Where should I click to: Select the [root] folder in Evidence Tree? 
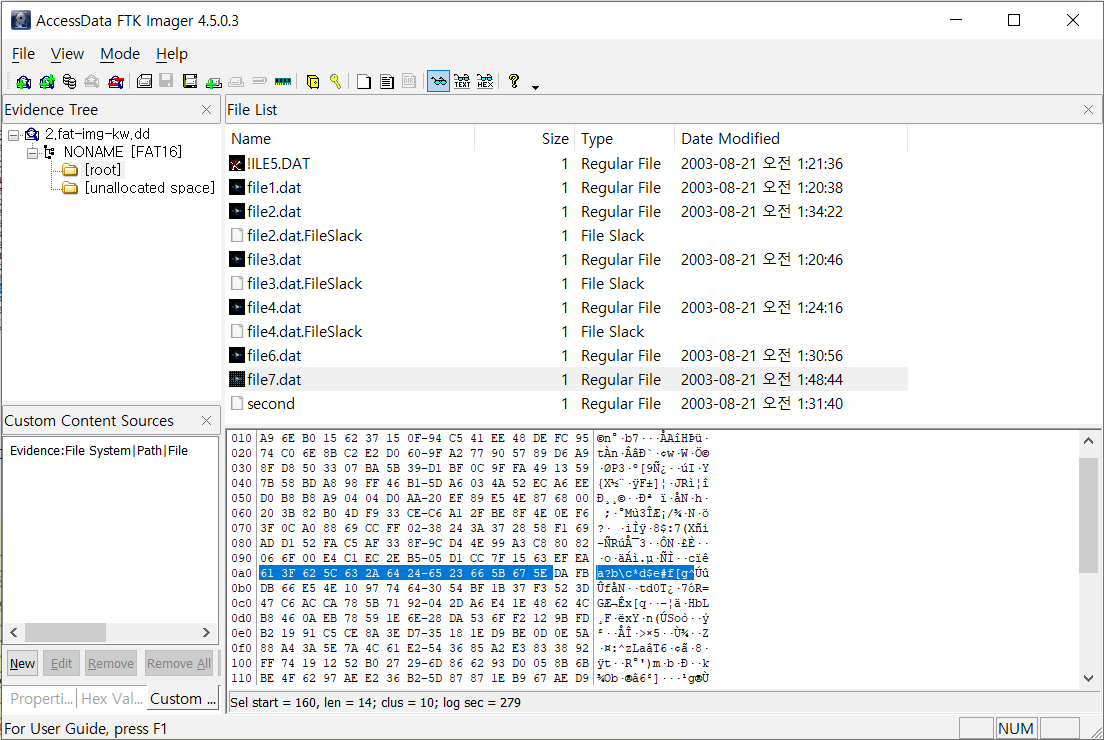pyautogui.click(x=103, y=170)
